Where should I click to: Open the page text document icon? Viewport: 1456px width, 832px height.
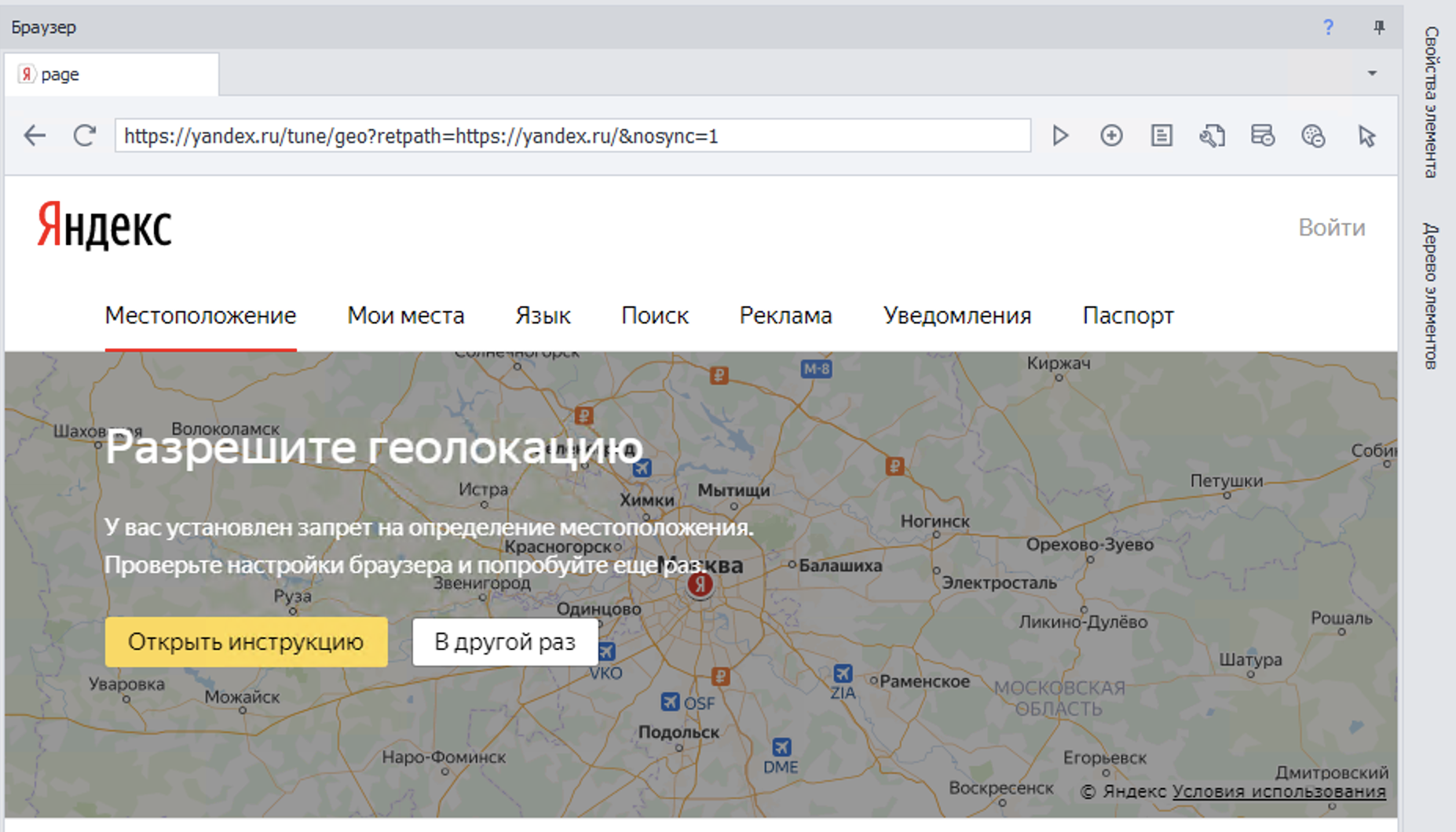1162,136
